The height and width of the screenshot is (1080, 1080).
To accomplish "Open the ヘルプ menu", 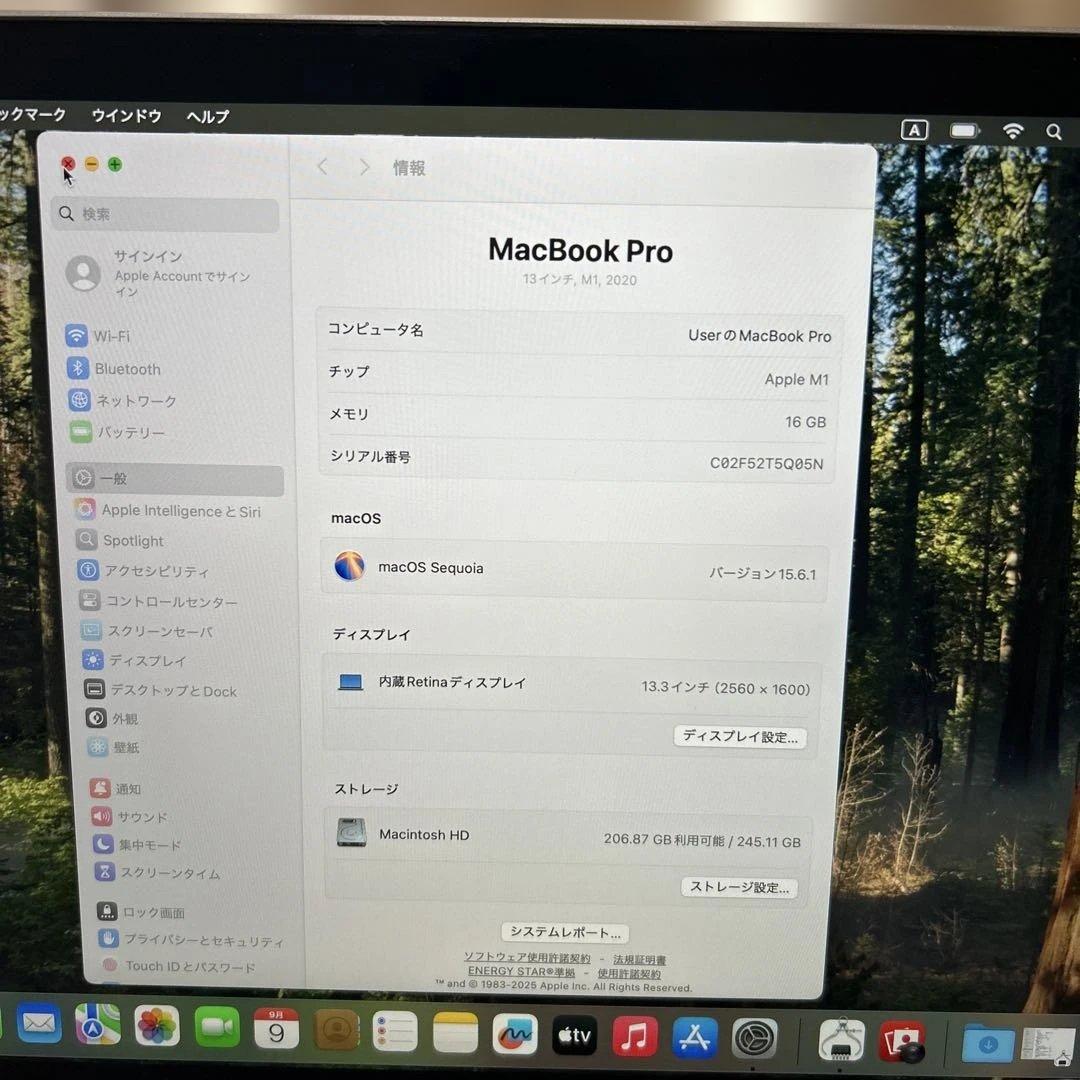I will 206,116.
